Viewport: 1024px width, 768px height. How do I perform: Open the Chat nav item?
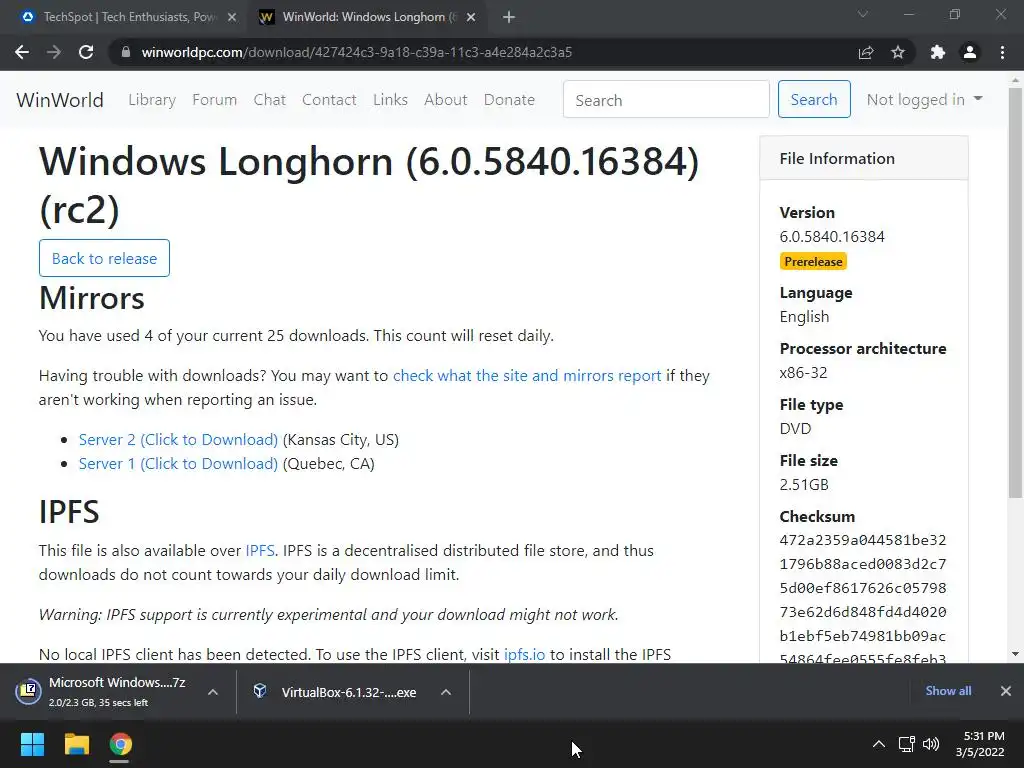(x=270, y=100)
